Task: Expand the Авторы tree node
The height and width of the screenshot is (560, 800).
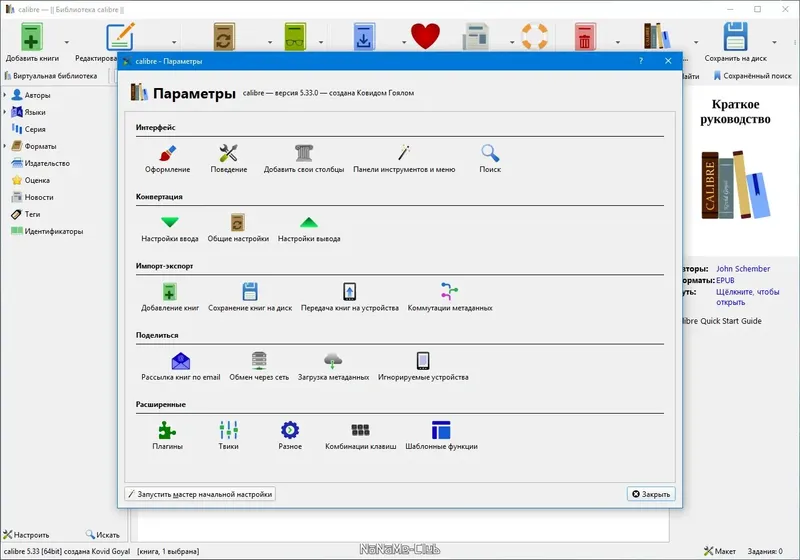Action: coord(5,95)
